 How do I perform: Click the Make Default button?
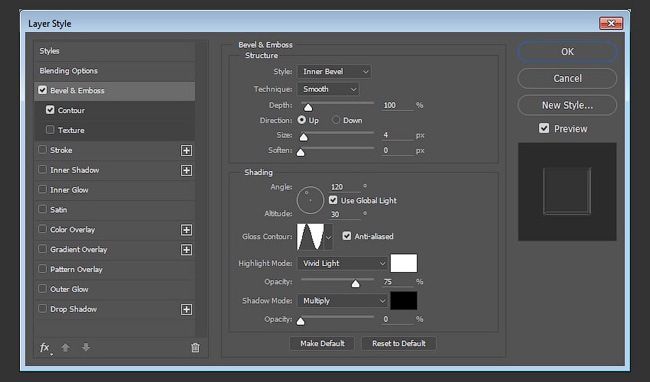pos(322,343)
